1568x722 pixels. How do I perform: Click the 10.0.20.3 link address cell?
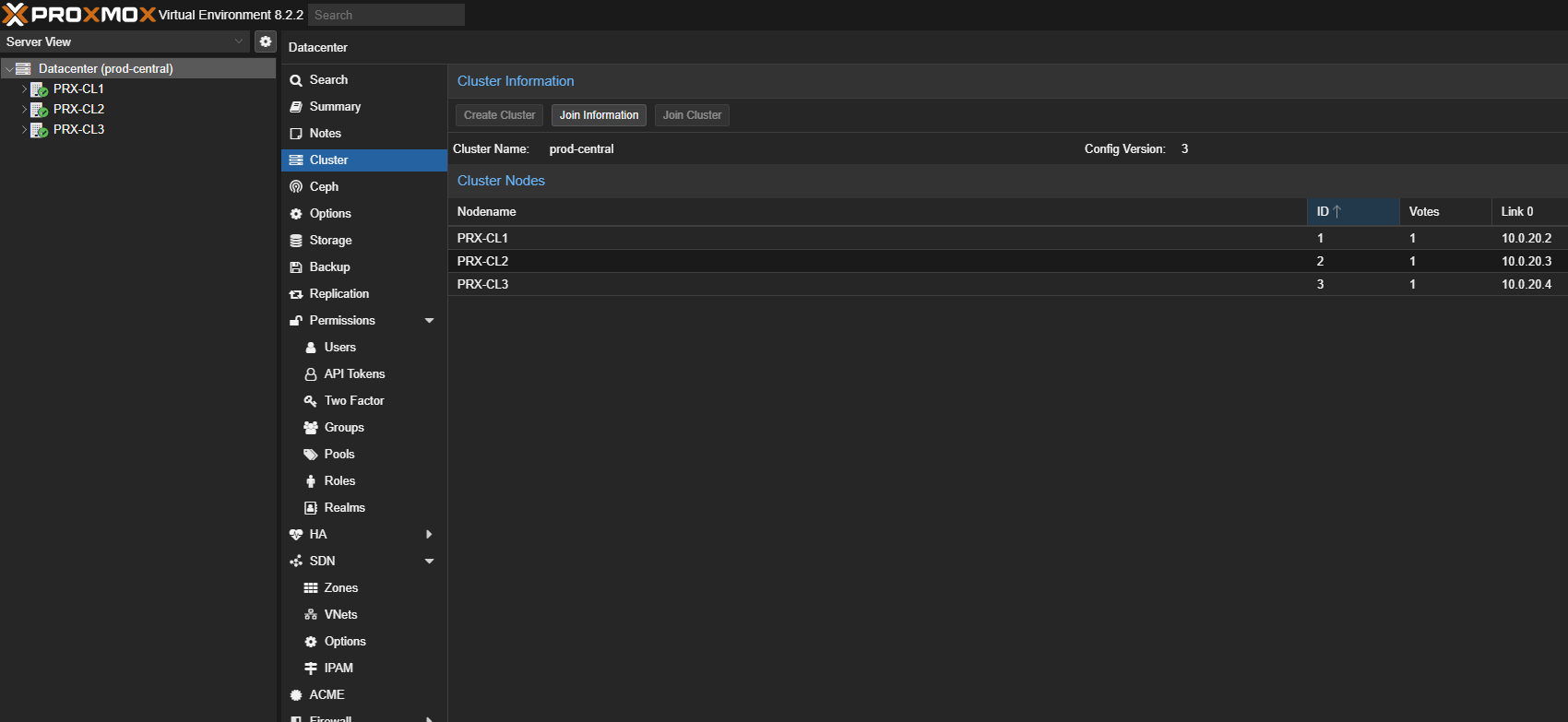pyautogui.click(x=1526, y=261)
